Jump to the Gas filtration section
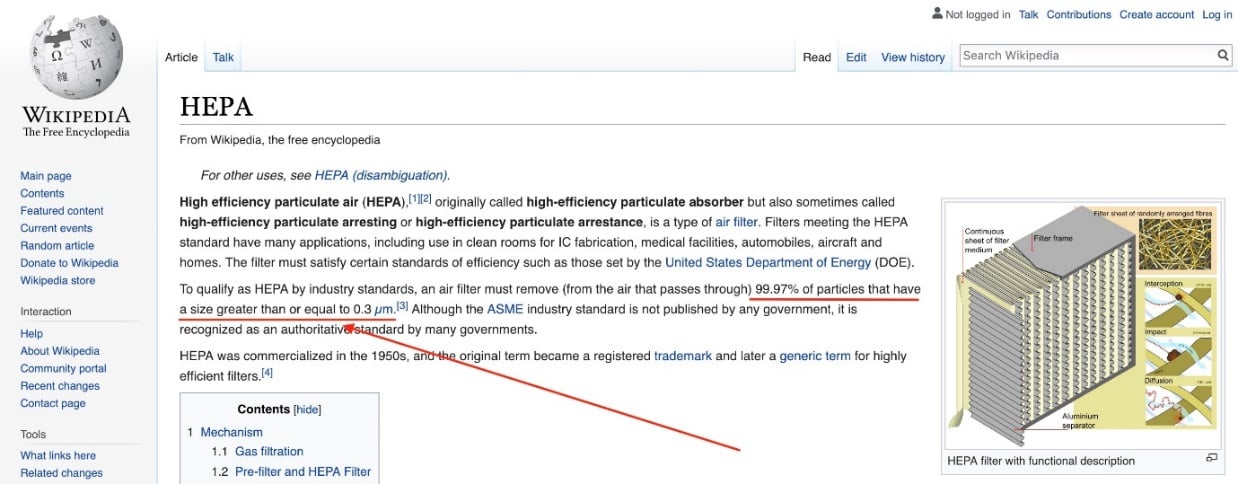The image size is (1238, 484). pos(269,452)
